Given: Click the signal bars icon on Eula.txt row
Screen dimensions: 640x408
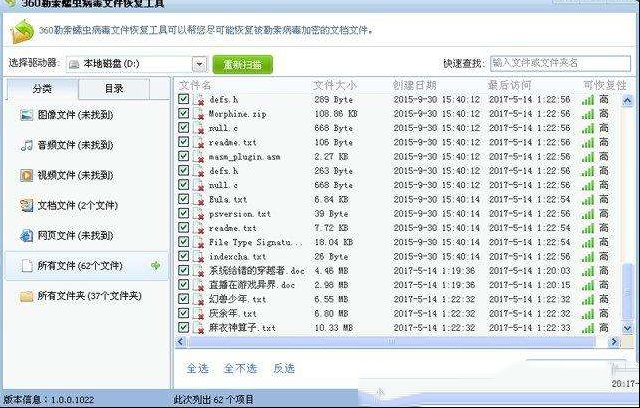Looking at the screenshot, I should click(x=588, y=200).
